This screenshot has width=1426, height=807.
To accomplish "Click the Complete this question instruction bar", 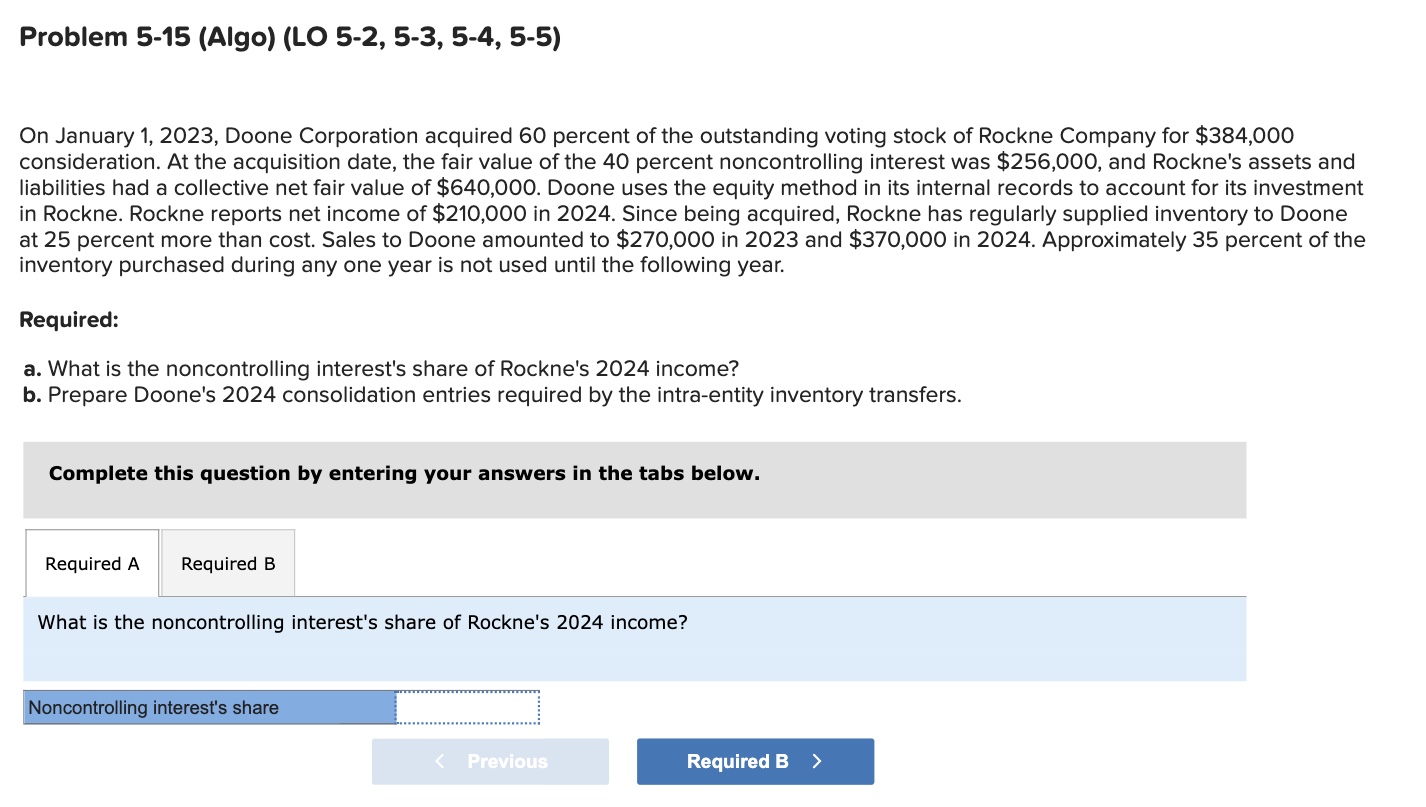I will (402, 473).
